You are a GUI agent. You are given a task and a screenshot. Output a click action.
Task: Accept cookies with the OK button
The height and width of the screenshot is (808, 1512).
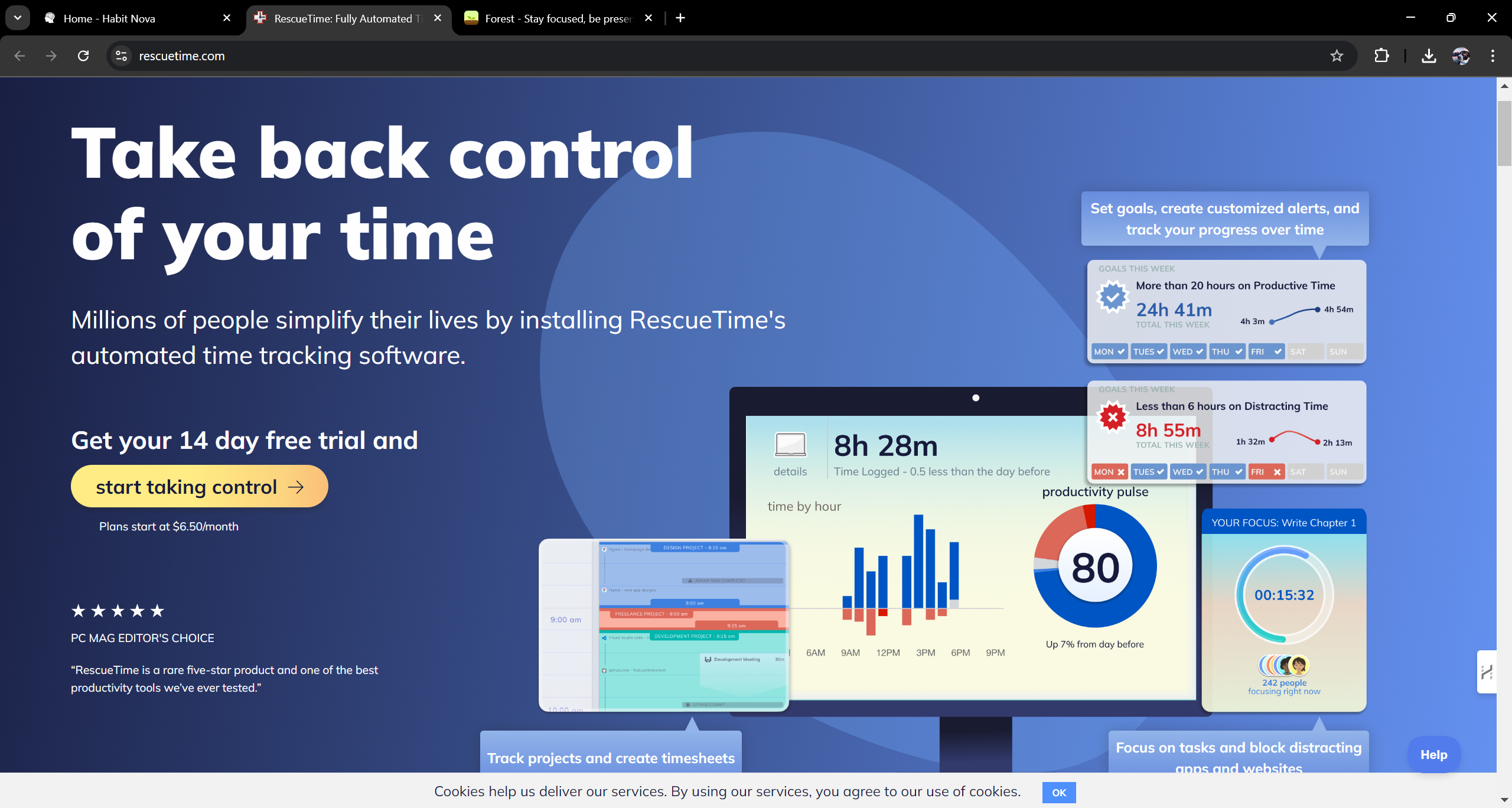click(1059, 792)
